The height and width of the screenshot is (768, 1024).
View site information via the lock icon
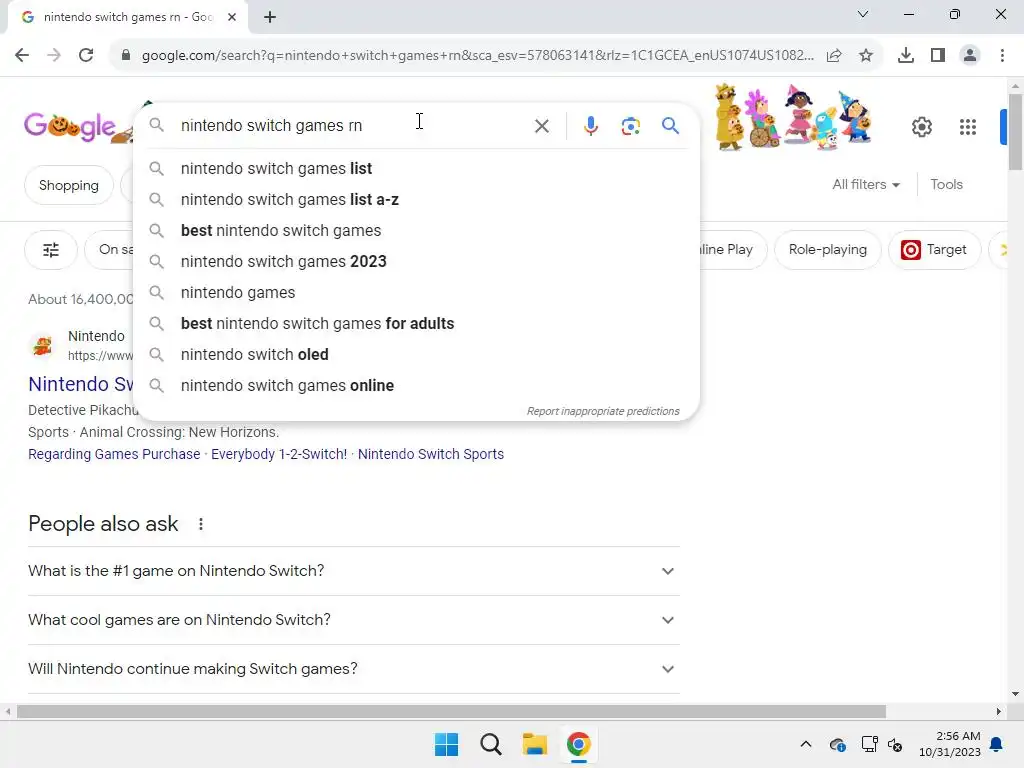coord(126,56)
